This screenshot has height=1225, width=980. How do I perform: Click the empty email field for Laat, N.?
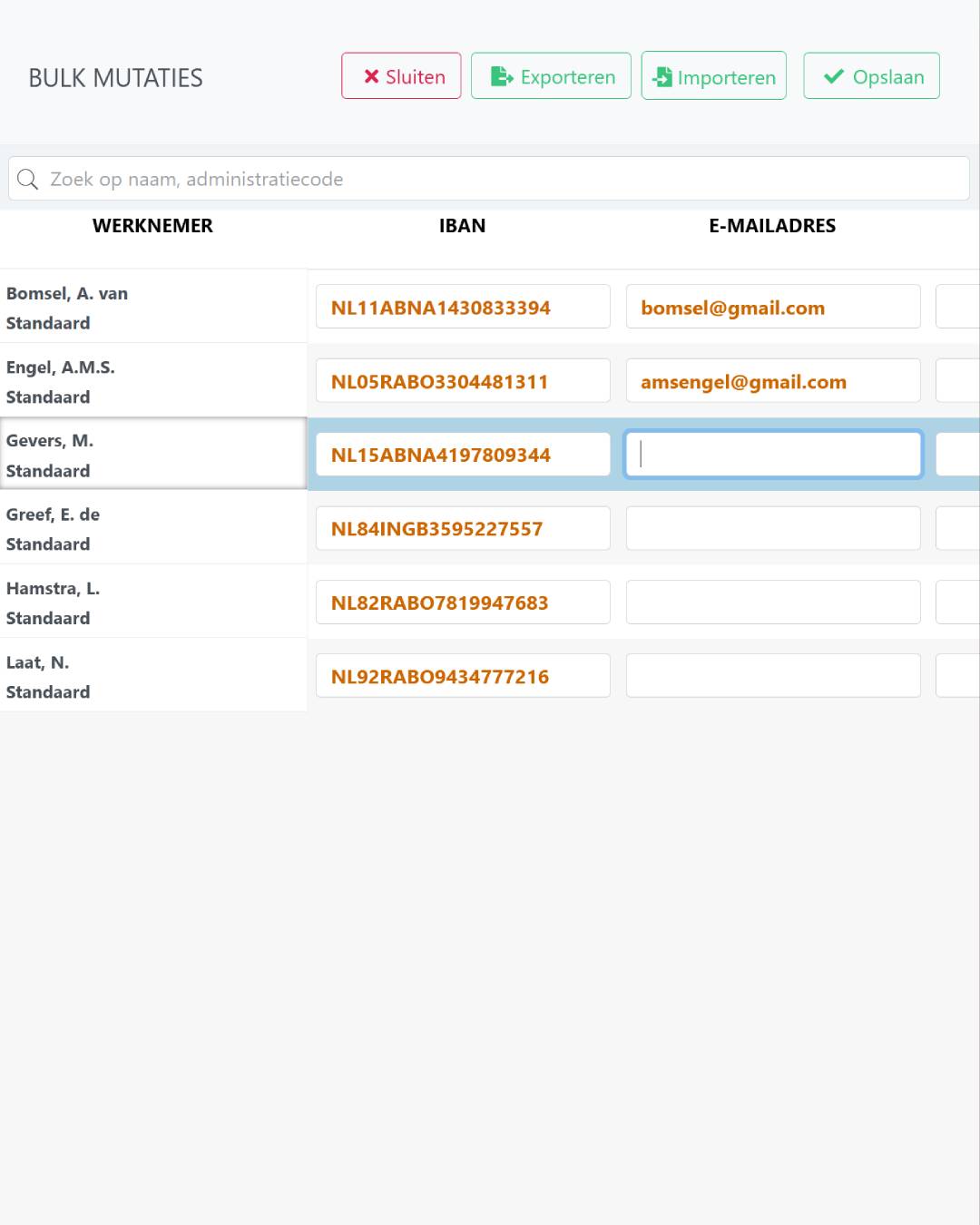tap(773, 677)
